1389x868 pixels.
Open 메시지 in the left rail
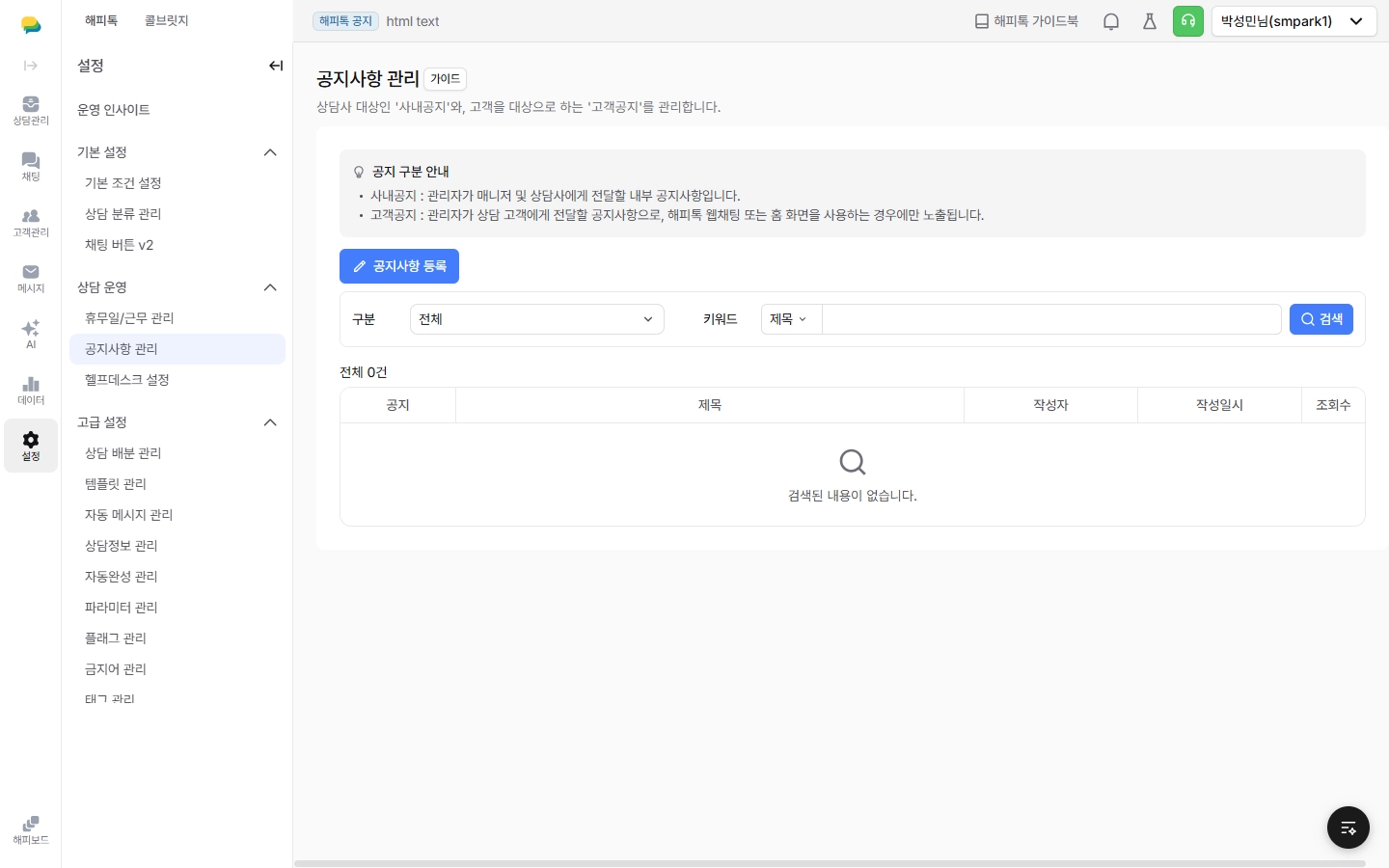(31, 279)
